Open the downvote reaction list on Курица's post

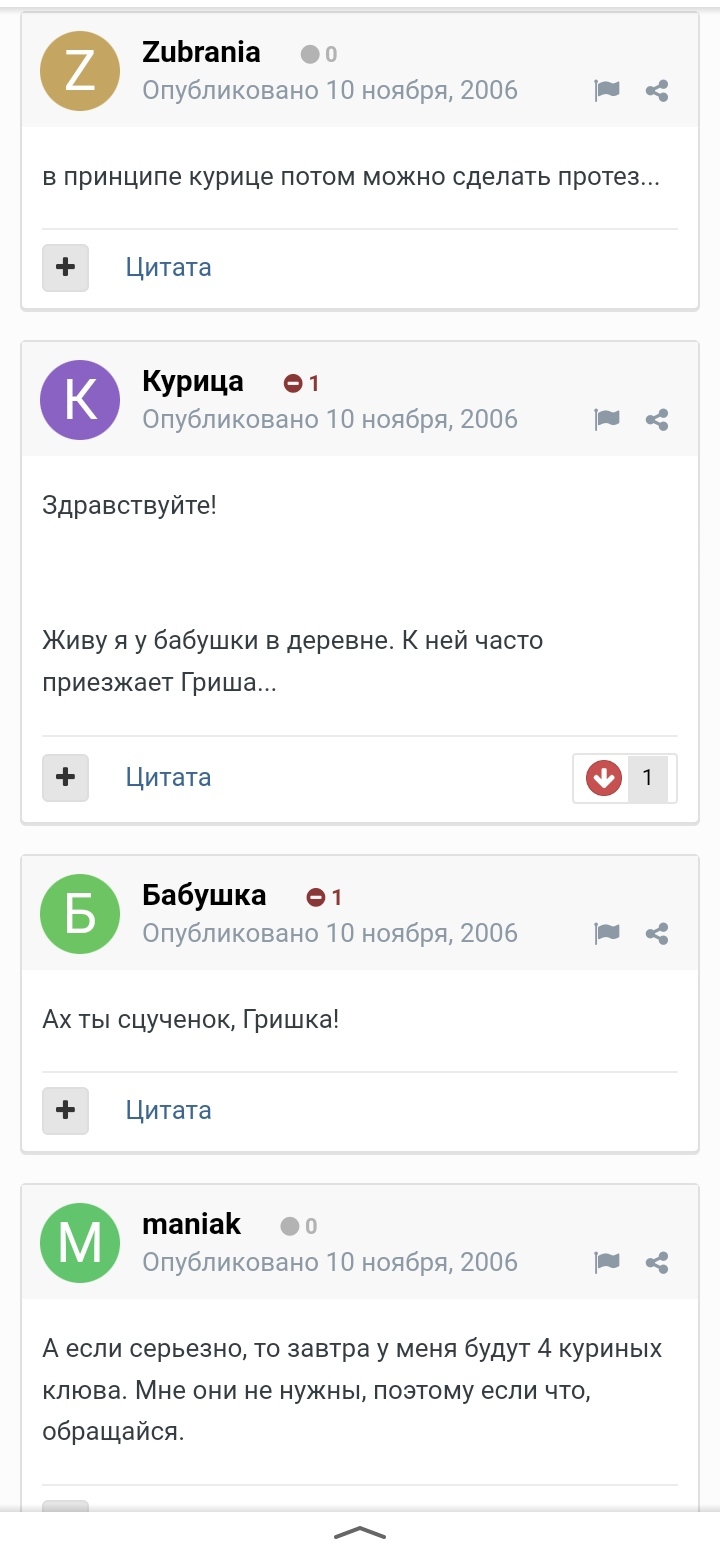tap(625, 778)
